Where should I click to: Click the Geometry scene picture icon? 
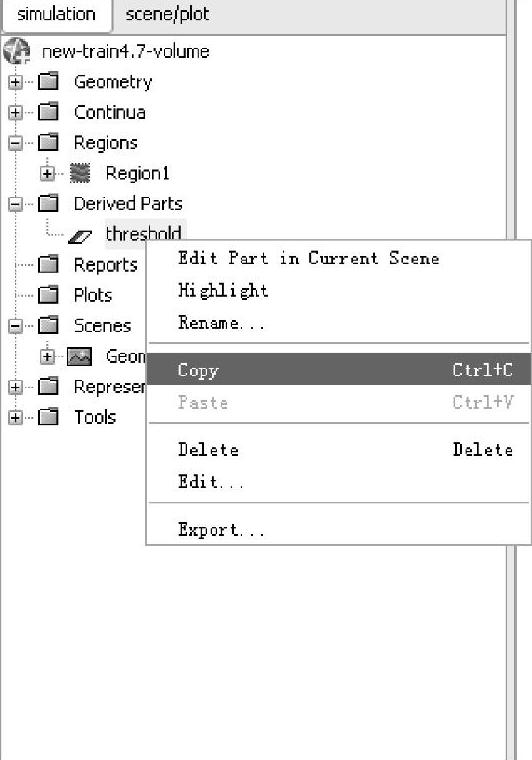pos(79,356)
